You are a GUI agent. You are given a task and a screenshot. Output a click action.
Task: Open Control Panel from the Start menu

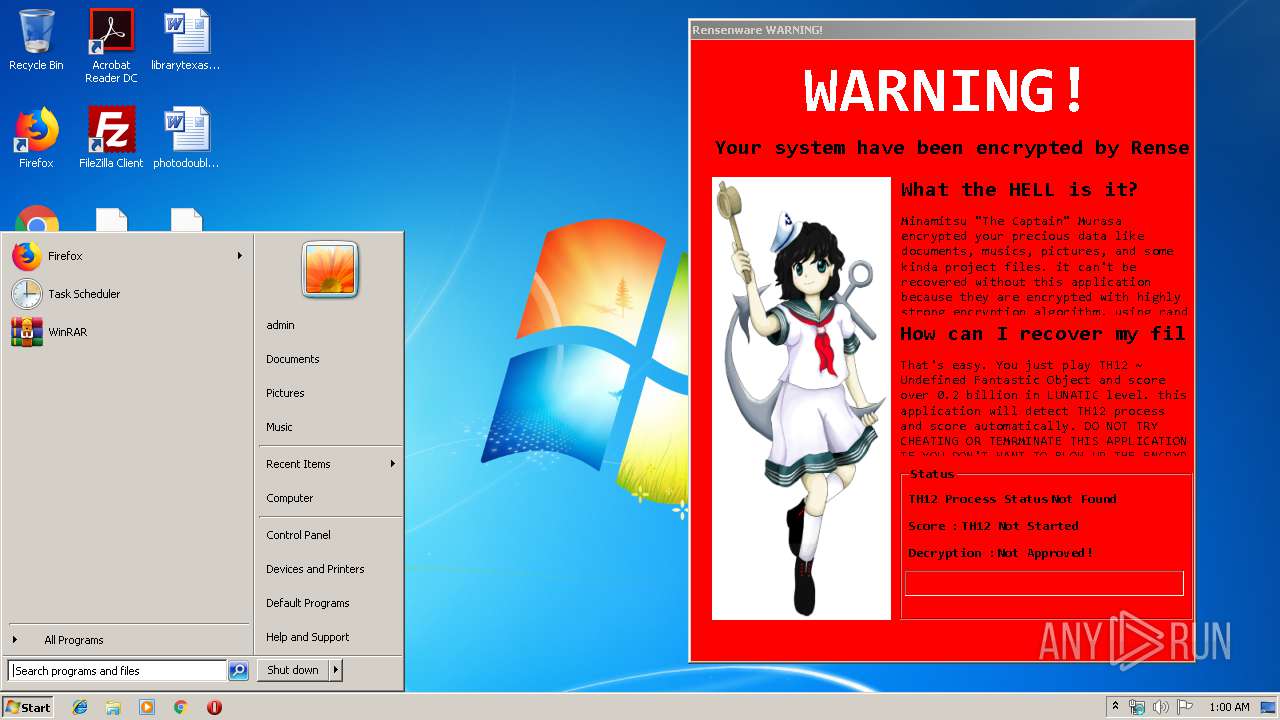[x=298, y=535]
